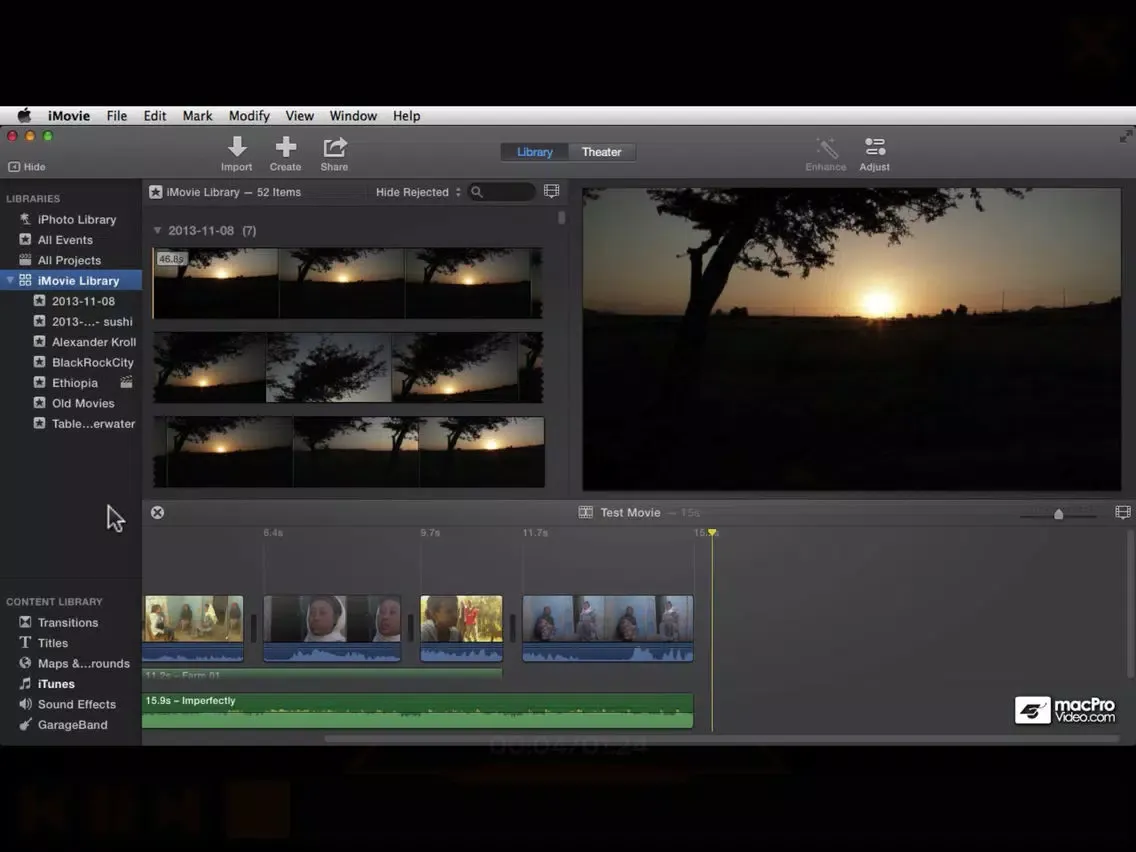Image resolution: width=1136 pixels, height=852 pixels.
Task: Open the Mark menu
Action: [197, 116]
